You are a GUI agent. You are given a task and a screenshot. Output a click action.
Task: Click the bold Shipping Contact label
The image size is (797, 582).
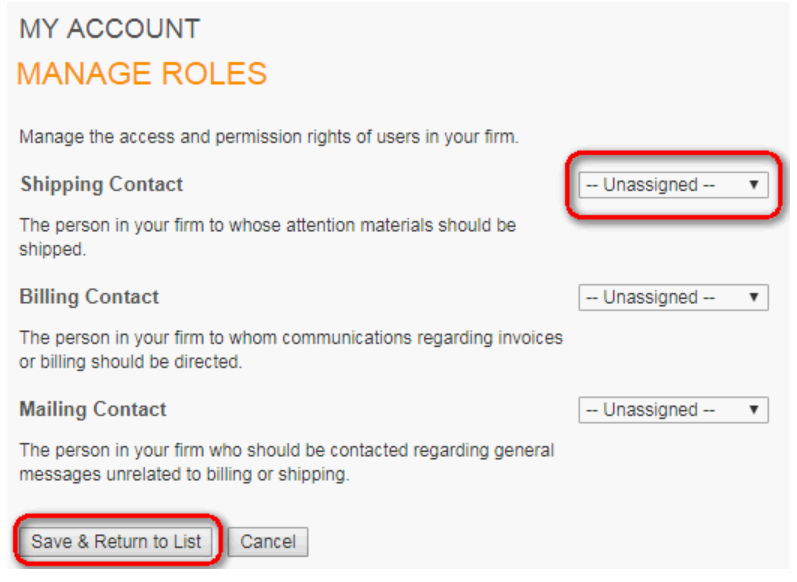tap(101, 185)
